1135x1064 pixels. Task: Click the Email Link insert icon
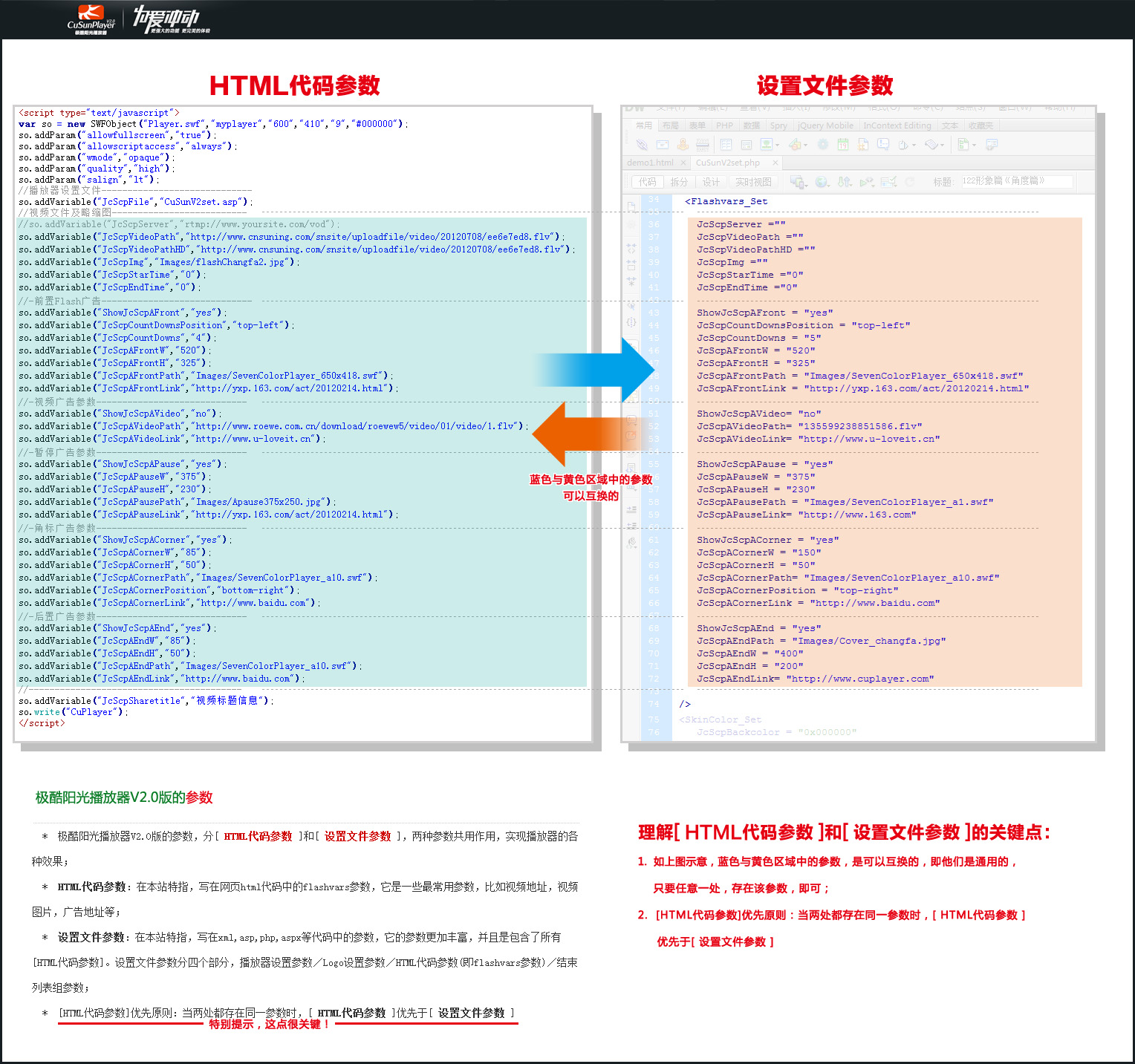click(x=663, y=145)
